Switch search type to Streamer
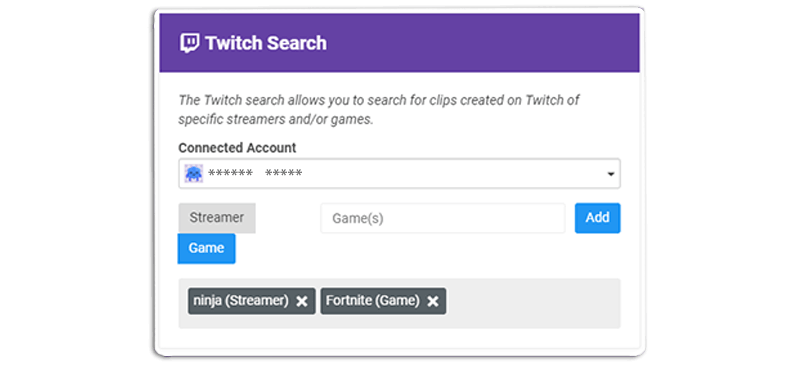The height and width of the screenshot is (370, 796). pos(217,218)
